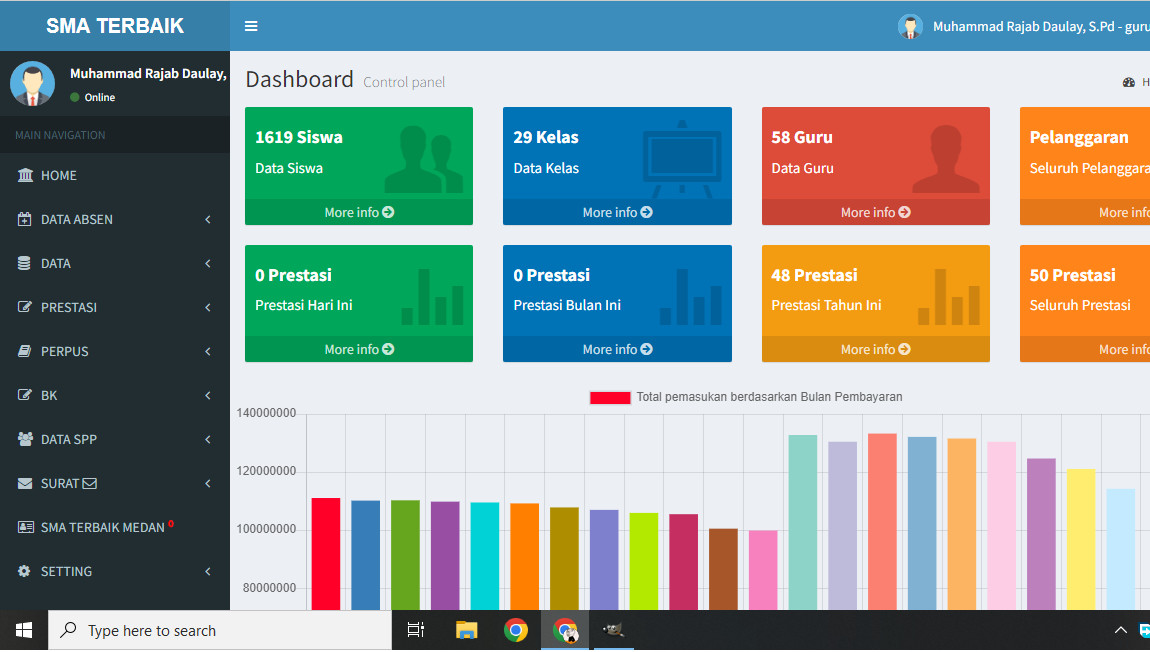This screenshot has width=1150, height=652.
Task: Click the DATA database icon in sidebar
Action: (x=25, y=263)
